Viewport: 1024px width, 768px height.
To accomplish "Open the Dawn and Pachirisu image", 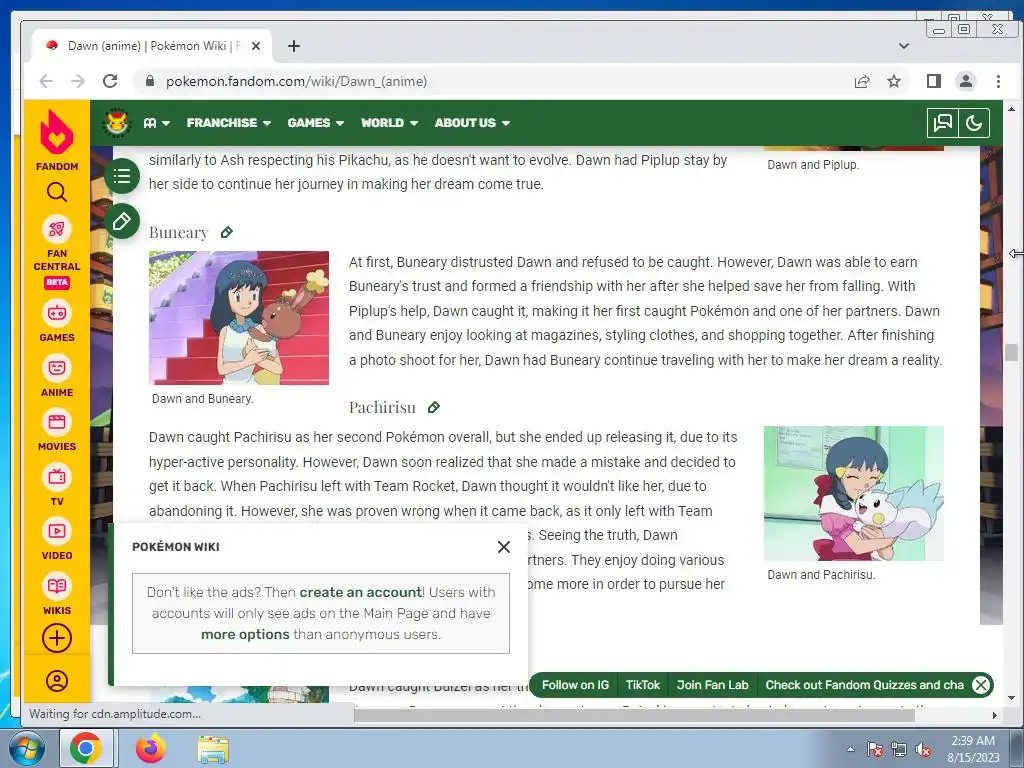I will tap(854, 493).
